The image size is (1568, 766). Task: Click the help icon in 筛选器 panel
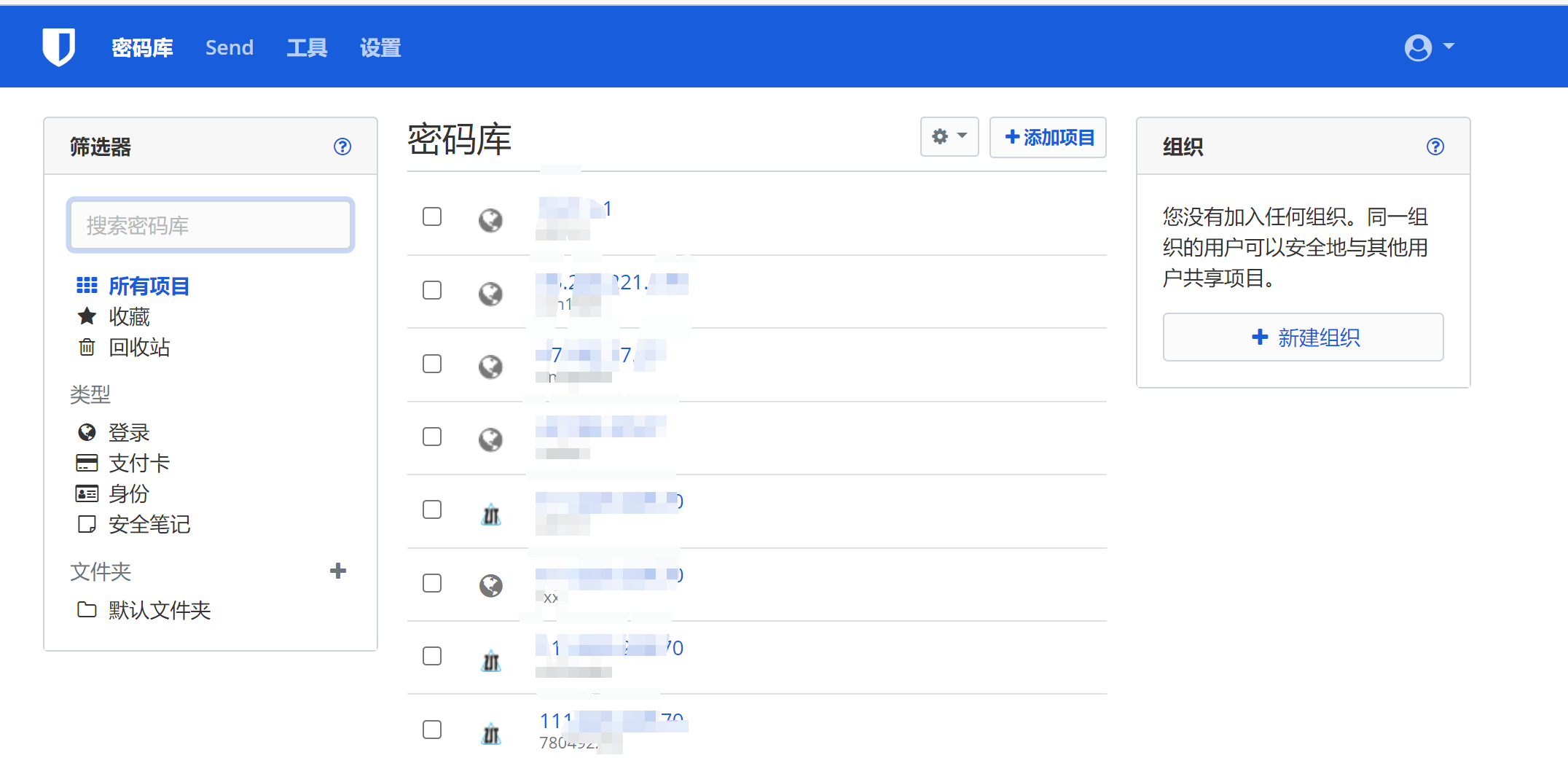point(342,146)
